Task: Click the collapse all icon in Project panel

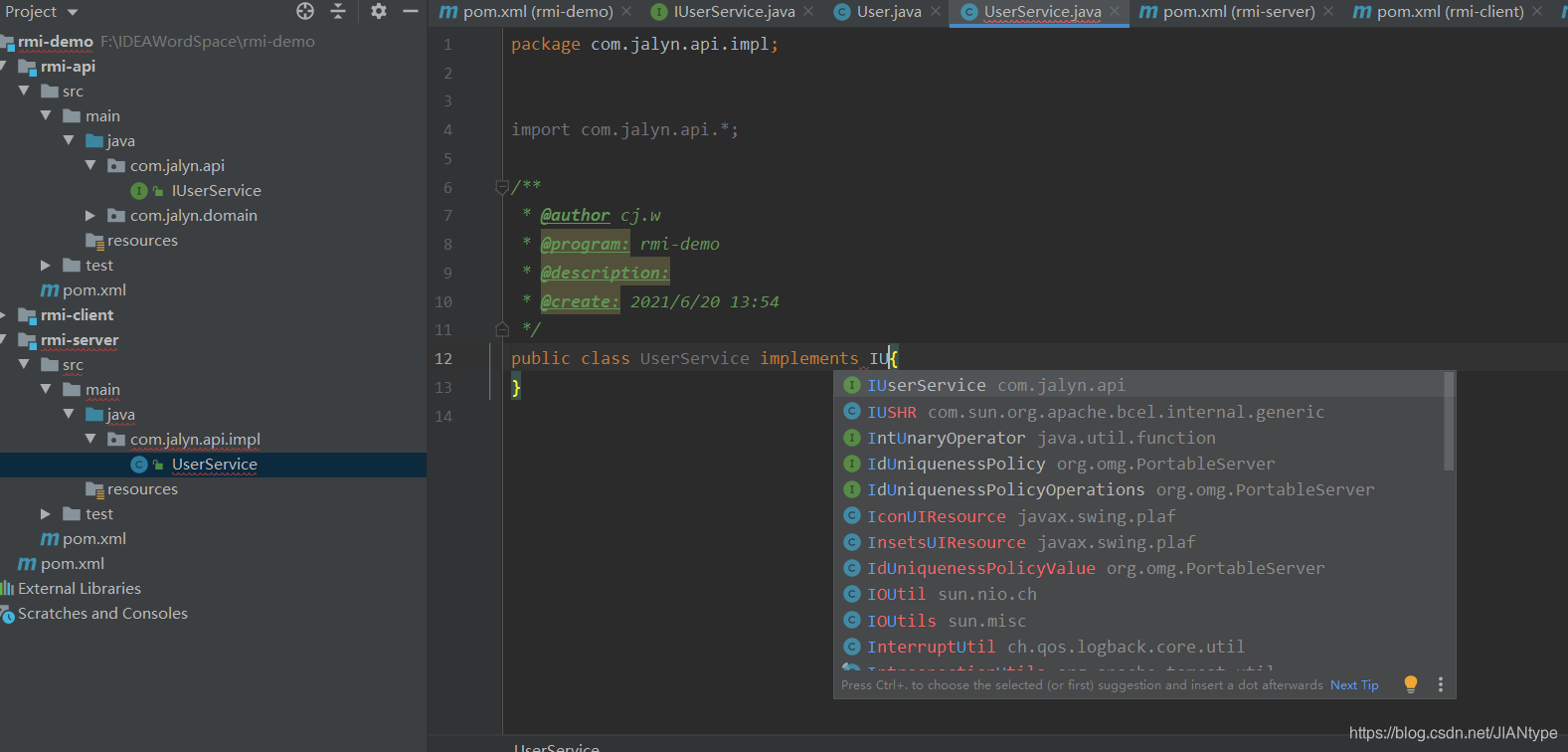Action: (x=338, y=11)
